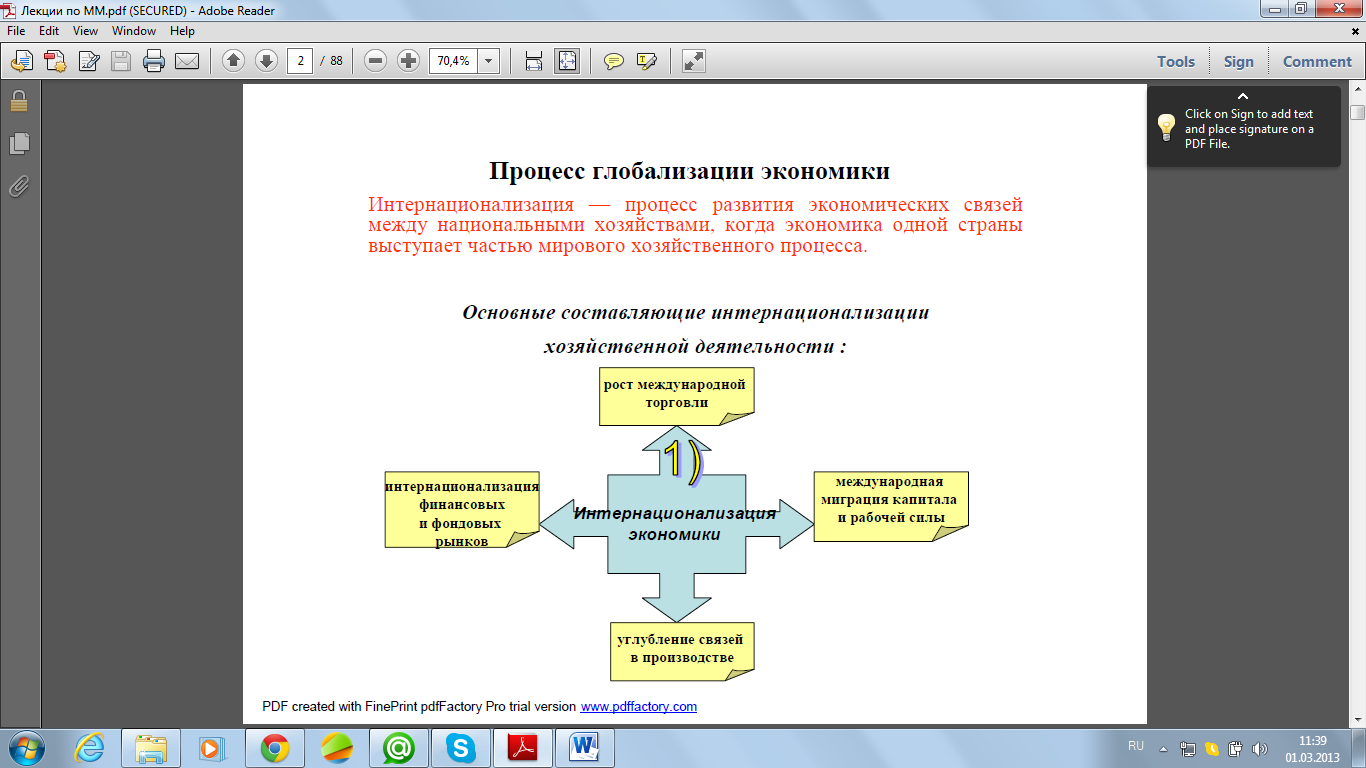Select the highlight text tool

(646, 61)
